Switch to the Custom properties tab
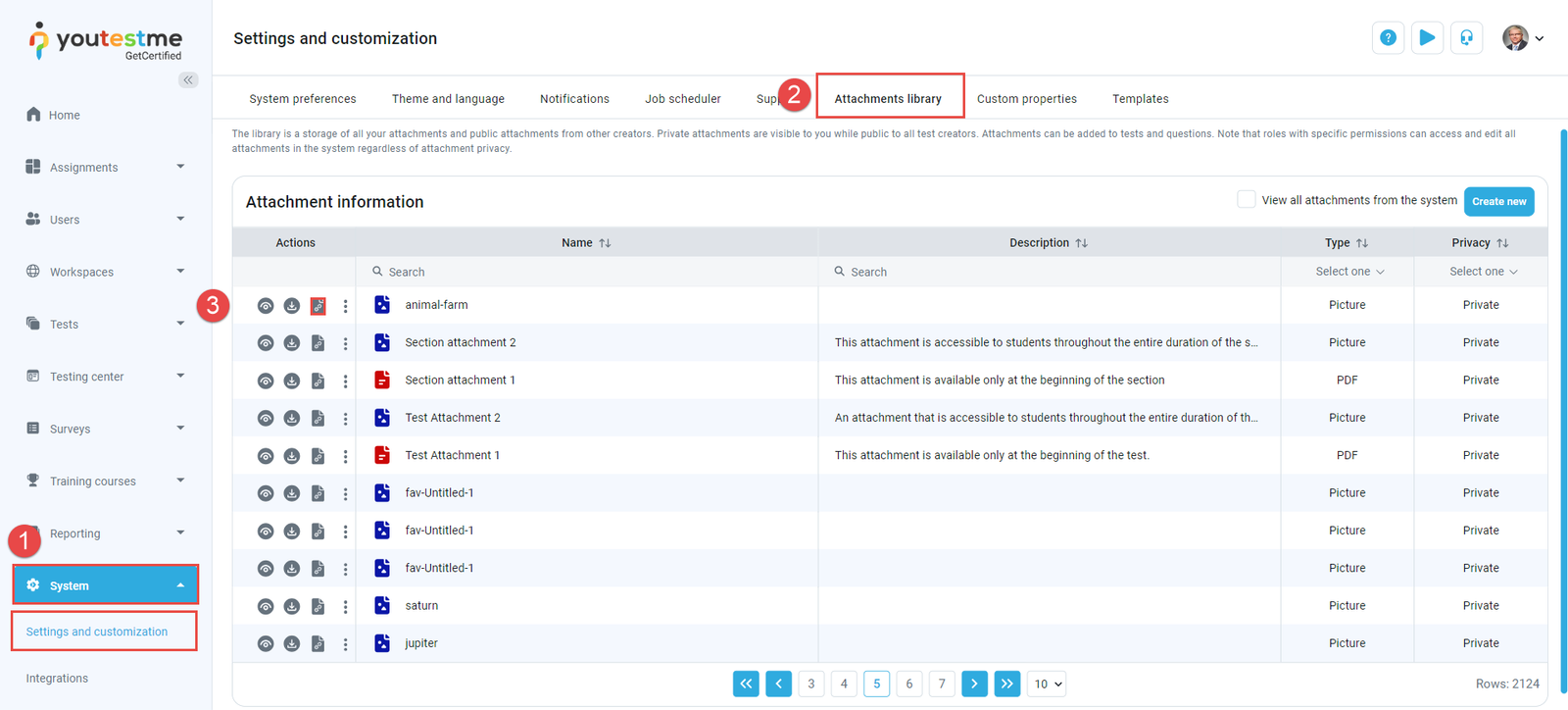Image resolution: width=1568 pixels, height=710 pixels. (1026, 99)
